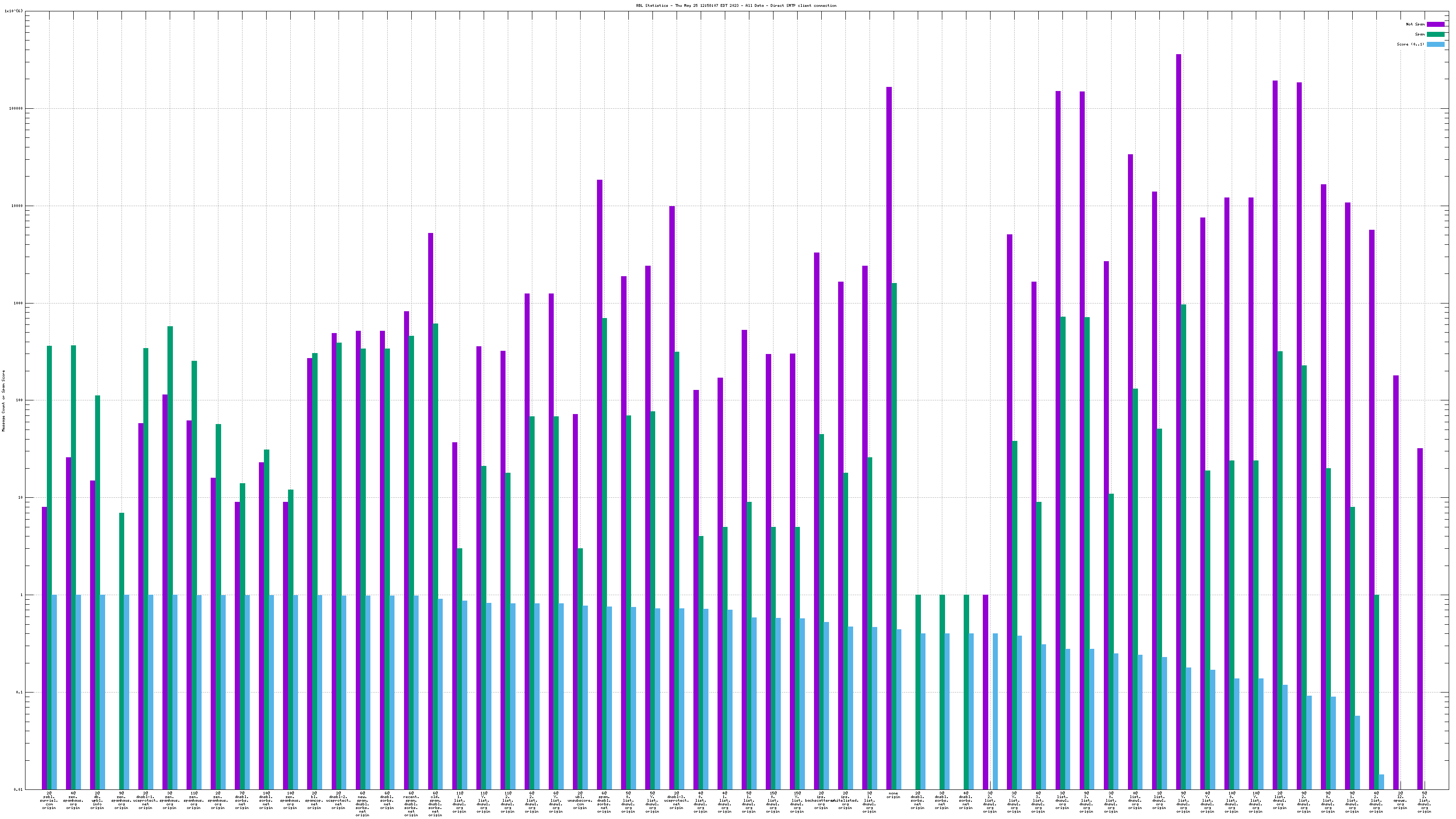Click the psbl.surriel.com origin axis label
1456x819 pixels.
point(49,800)
